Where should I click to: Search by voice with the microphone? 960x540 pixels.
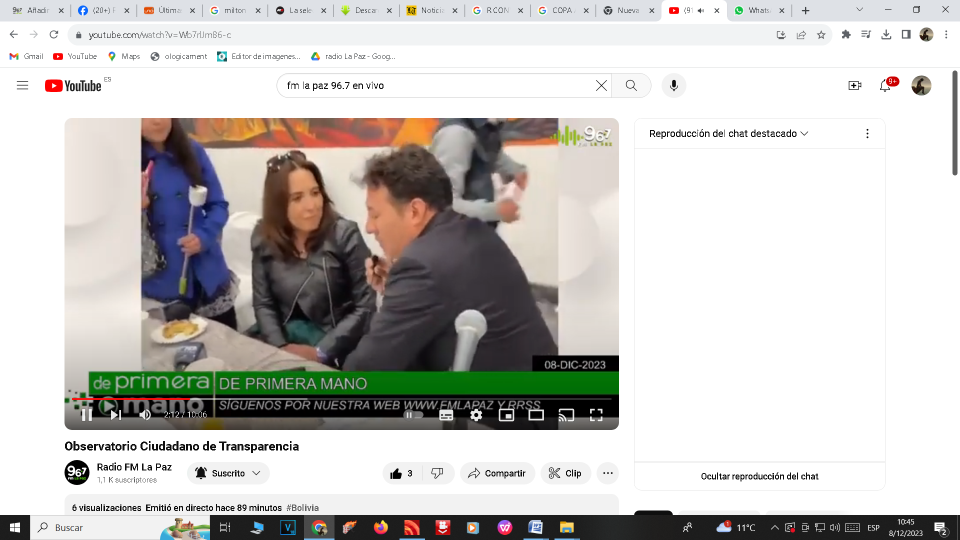coord(673,86)
